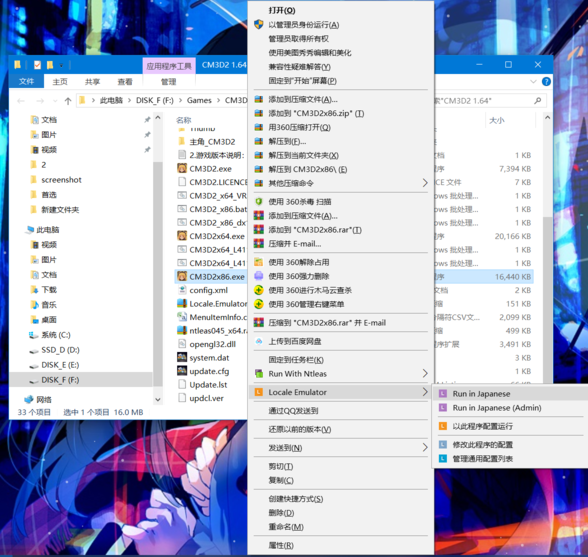Click the icon beside 使用 360进行木马云查杀
The image size is (588, 557).
[x=258, y=290]
